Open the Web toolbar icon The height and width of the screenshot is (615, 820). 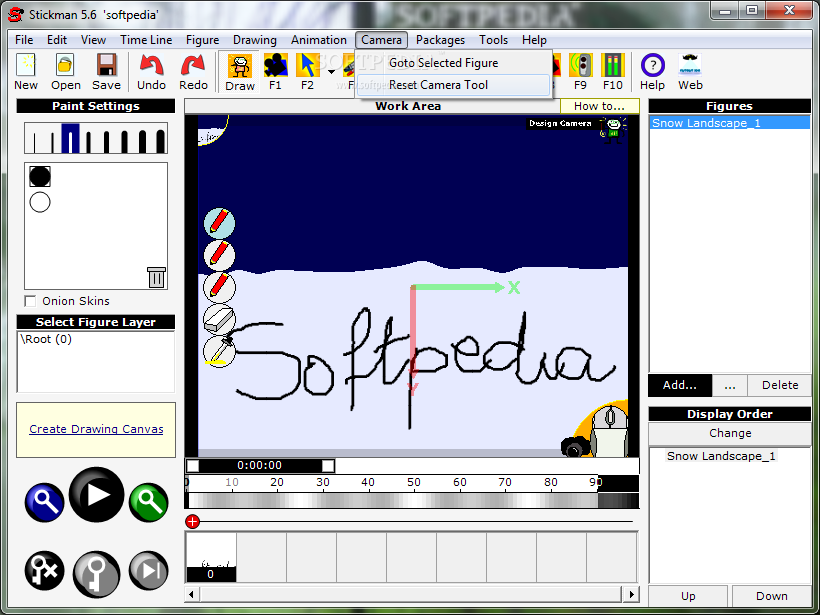click(690, 72)
